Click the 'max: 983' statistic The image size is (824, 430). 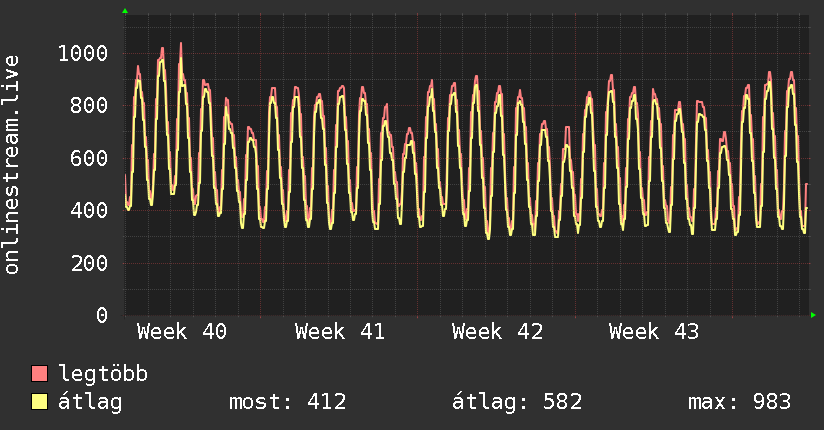coord(739,402)
